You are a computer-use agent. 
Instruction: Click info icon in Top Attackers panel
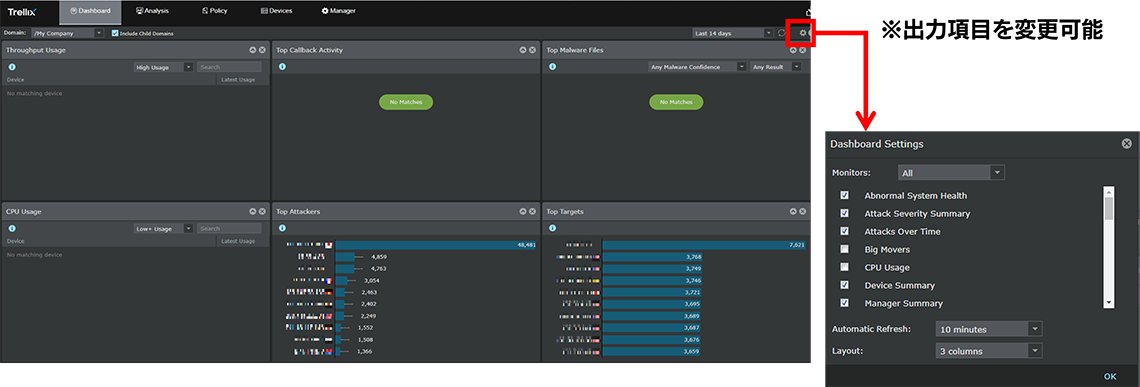[282, 228]
